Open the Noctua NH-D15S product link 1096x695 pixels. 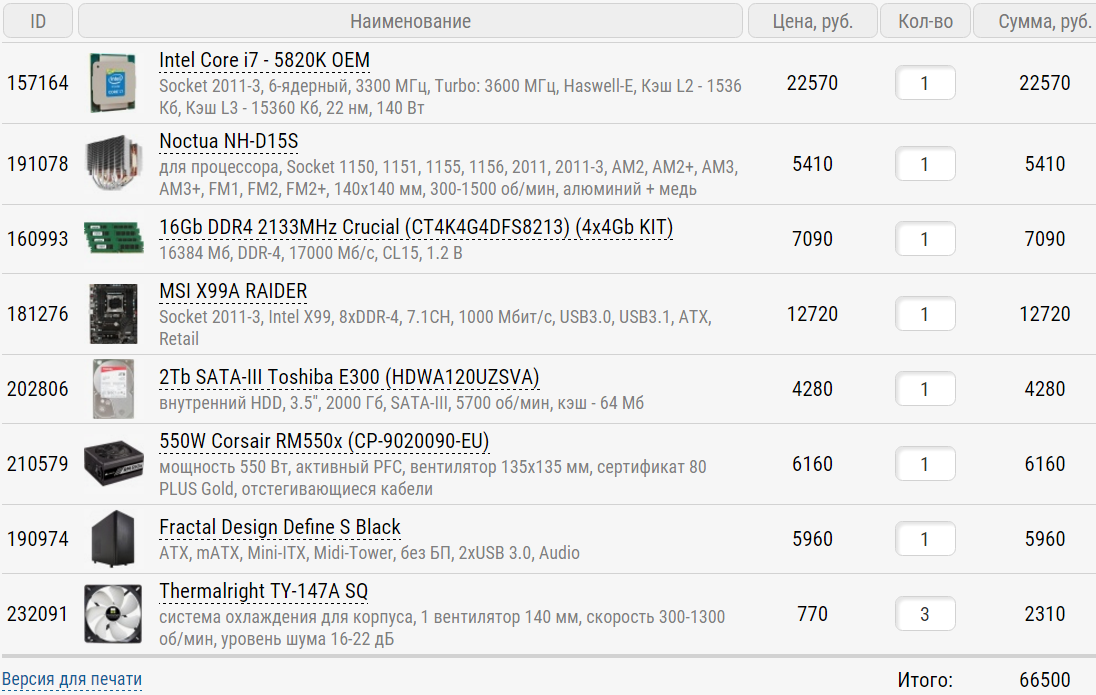click(x=228, y=142)
